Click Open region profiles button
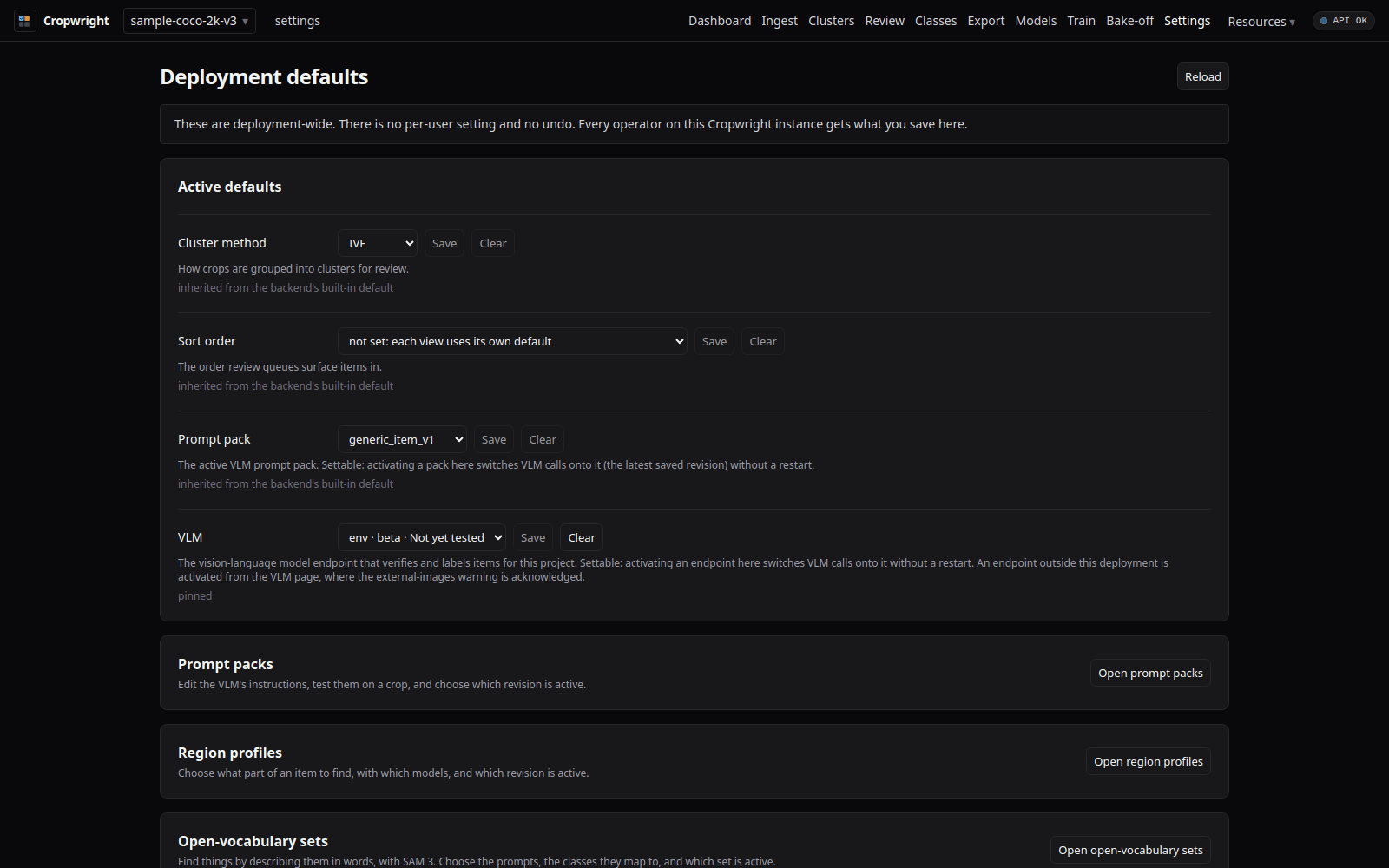The width and height of the screenshot is (1389, 868). [x=1149, y=762]
